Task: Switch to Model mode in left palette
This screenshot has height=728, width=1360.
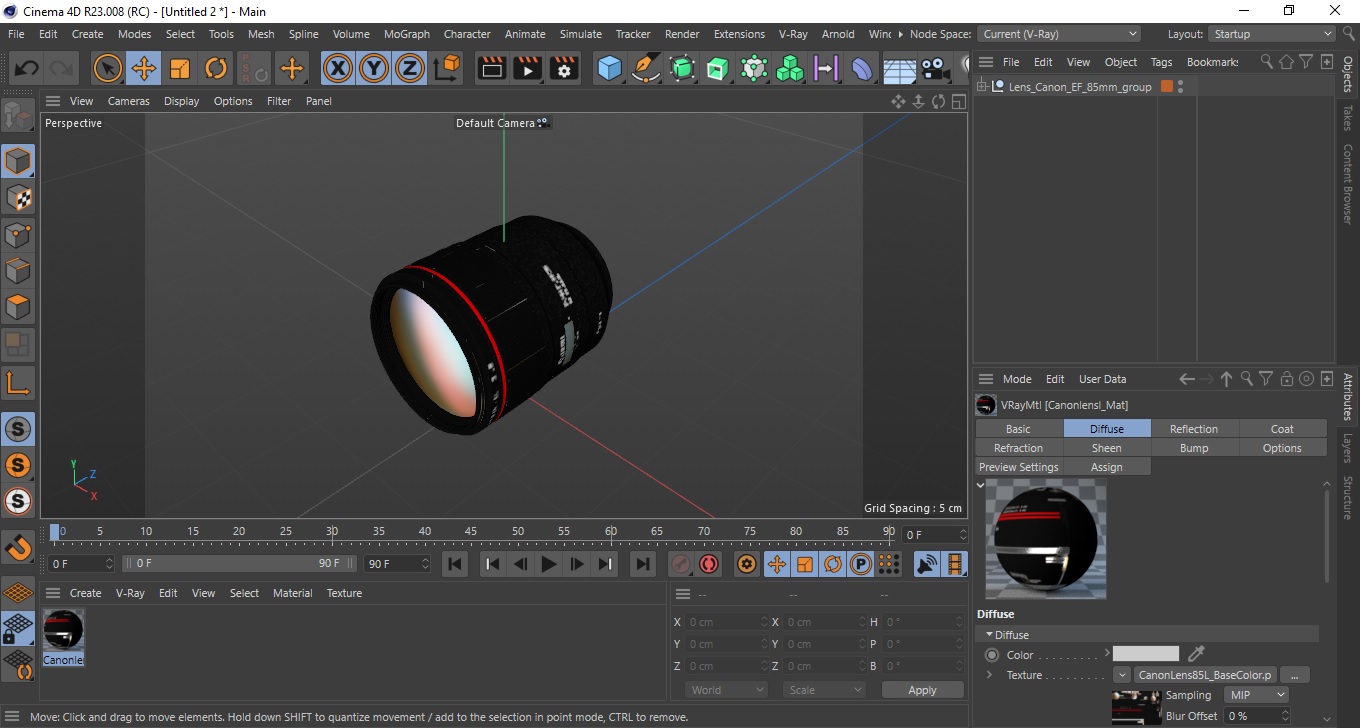Action: [18, 161]
